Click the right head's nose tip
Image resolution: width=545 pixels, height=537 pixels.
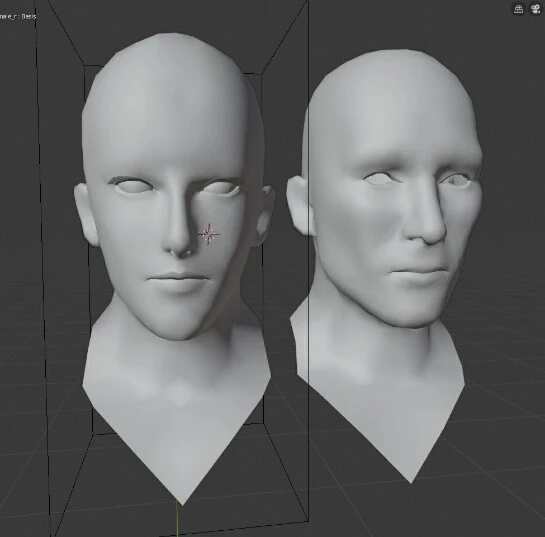[x=428, y=236]
